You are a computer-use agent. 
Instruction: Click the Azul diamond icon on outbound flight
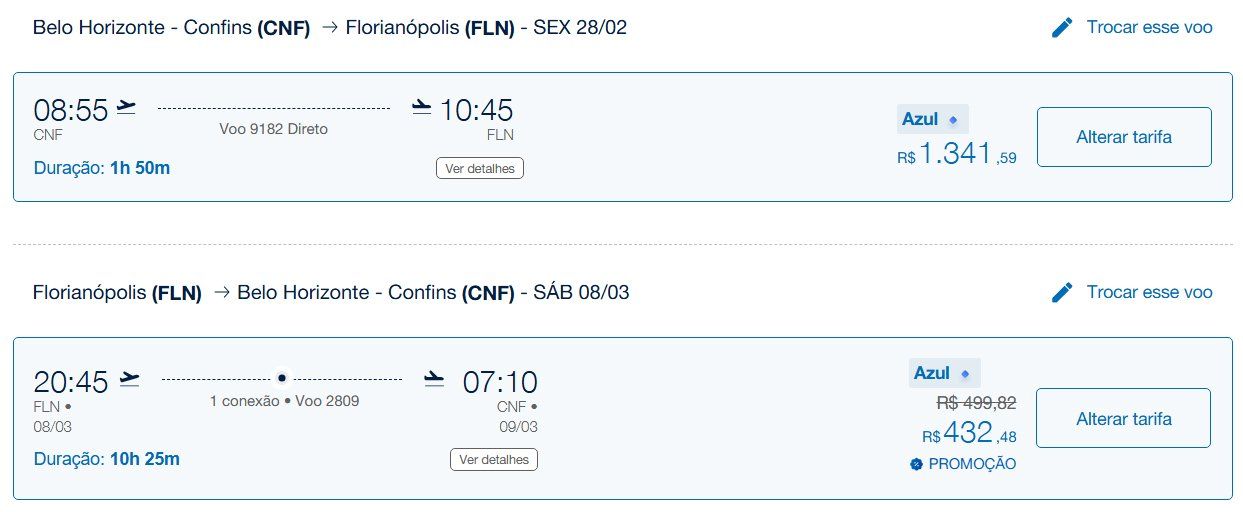pyautogui.click(x=953, y=120)
